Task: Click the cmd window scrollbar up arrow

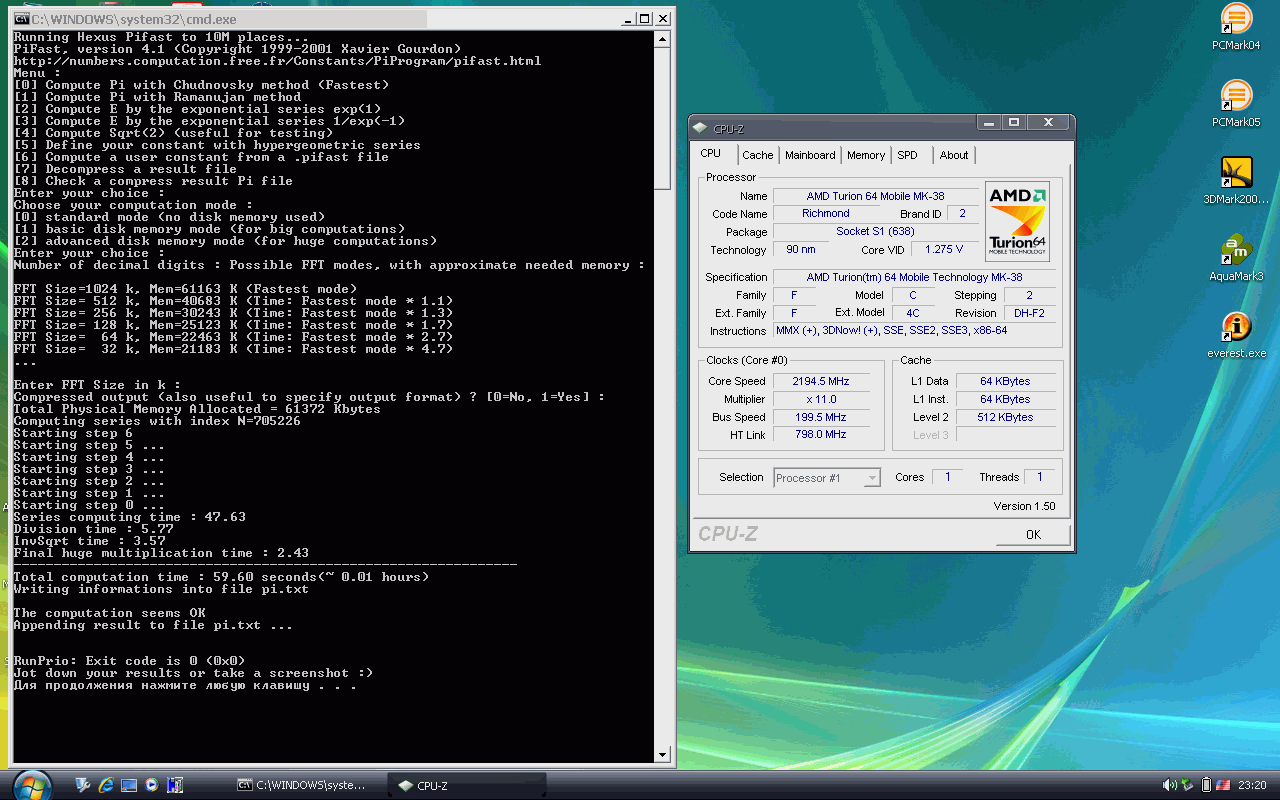Action: [x=662, y=39]
